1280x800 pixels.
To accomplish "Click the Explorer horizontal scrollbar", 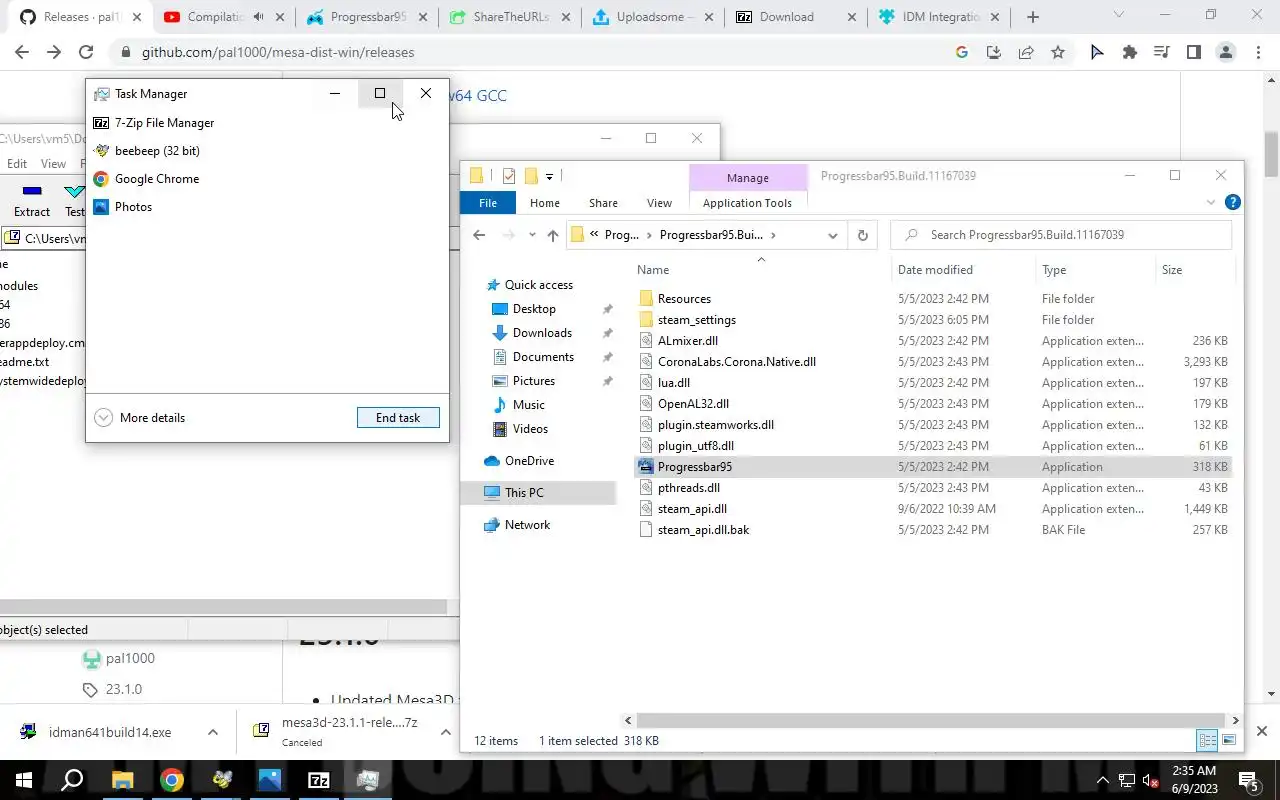I will (x=931, y=720).
